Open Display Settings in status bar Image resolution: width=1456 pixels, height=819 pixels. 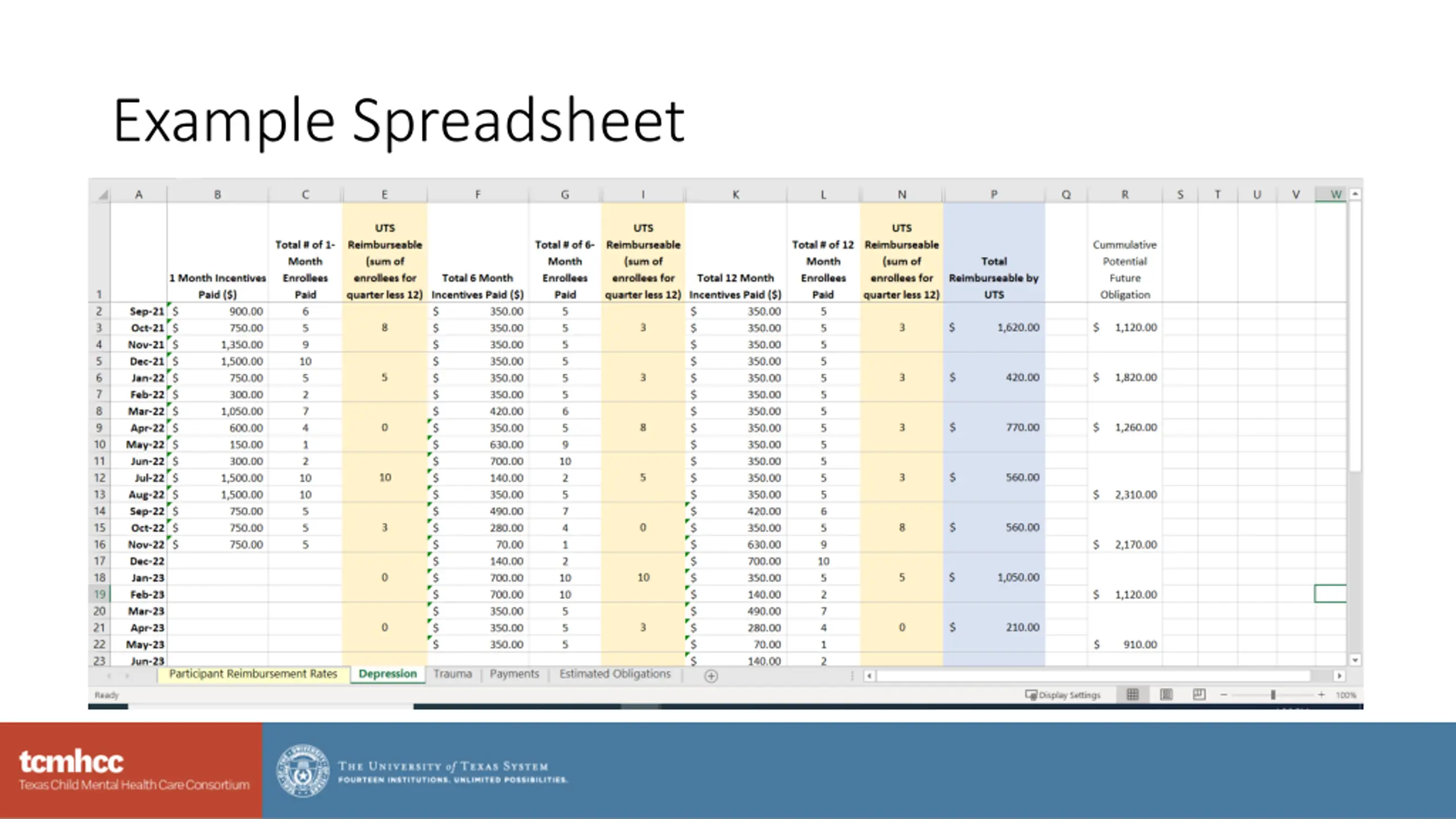1062,695
